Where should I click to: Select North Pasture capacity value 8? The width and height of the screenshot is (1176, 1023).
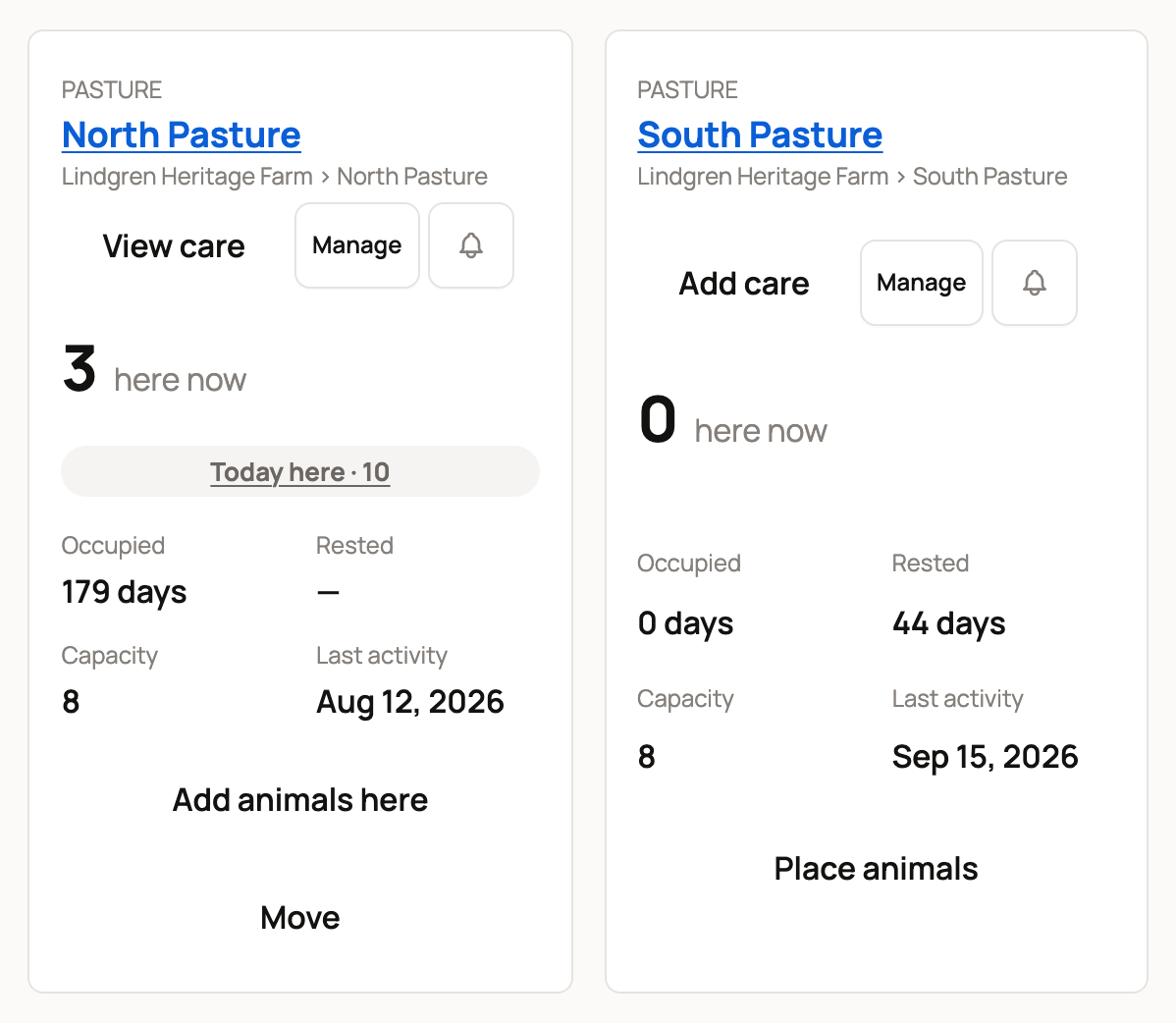click(71, 703)
